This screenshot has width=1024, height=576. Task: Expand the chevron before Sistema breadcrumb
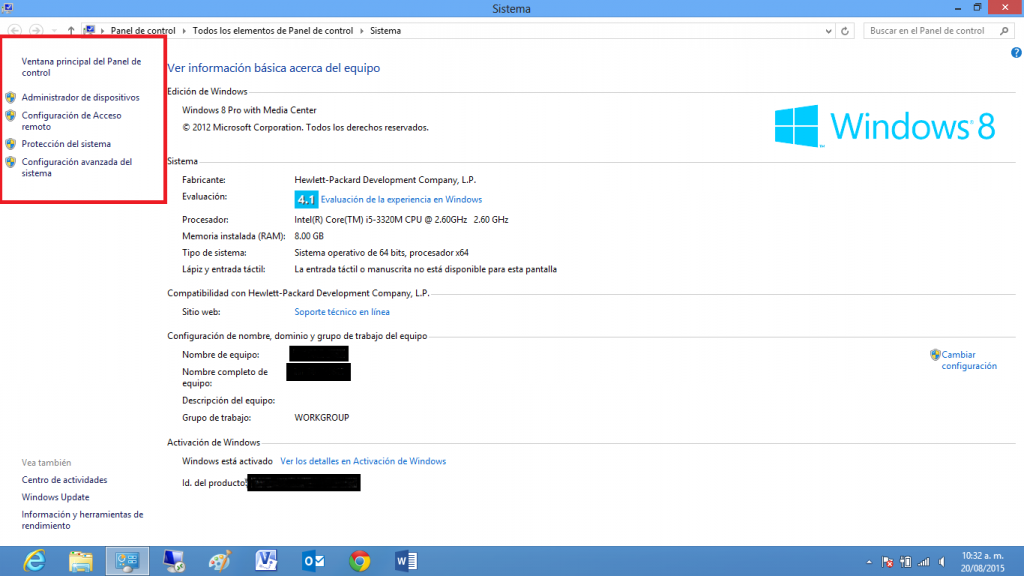362,31
